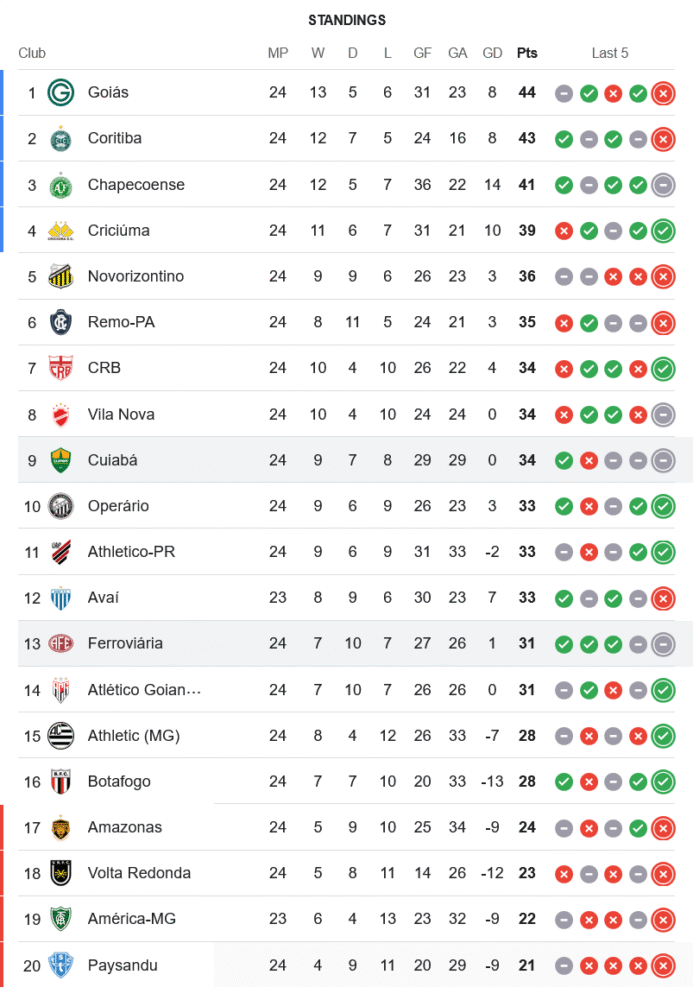Open the Volta Redonda team page
693x1000 pixels.
(139, 873)
